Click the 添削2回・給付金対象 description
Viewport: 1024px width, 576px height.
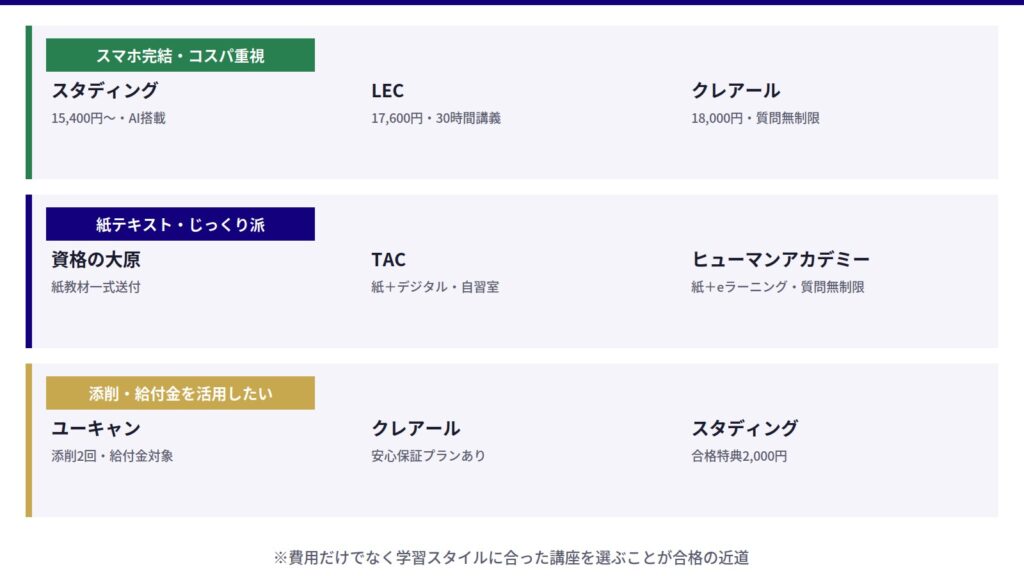click(113, 456)
